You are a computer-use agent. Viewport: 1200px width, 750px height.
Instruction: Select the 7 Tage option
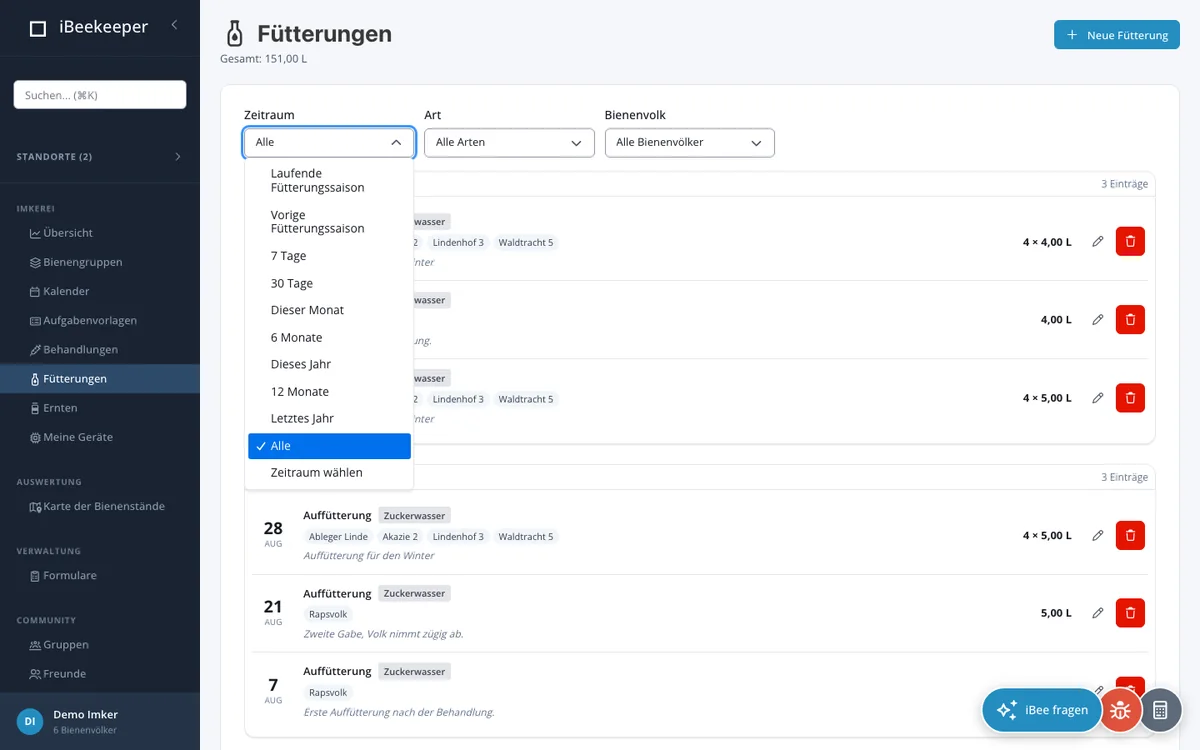click(329, 256)
